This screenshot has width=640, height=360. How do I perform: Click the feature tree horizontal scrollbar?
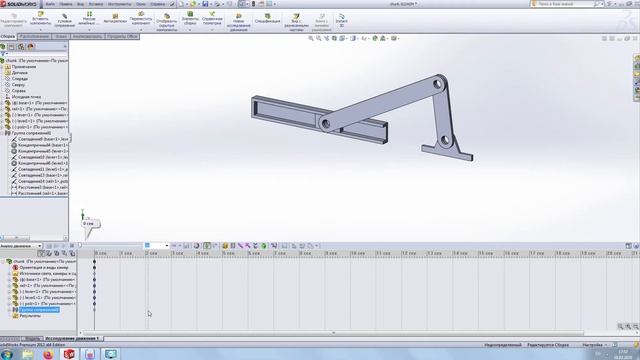pyautogui.click(x=16, y=238)
